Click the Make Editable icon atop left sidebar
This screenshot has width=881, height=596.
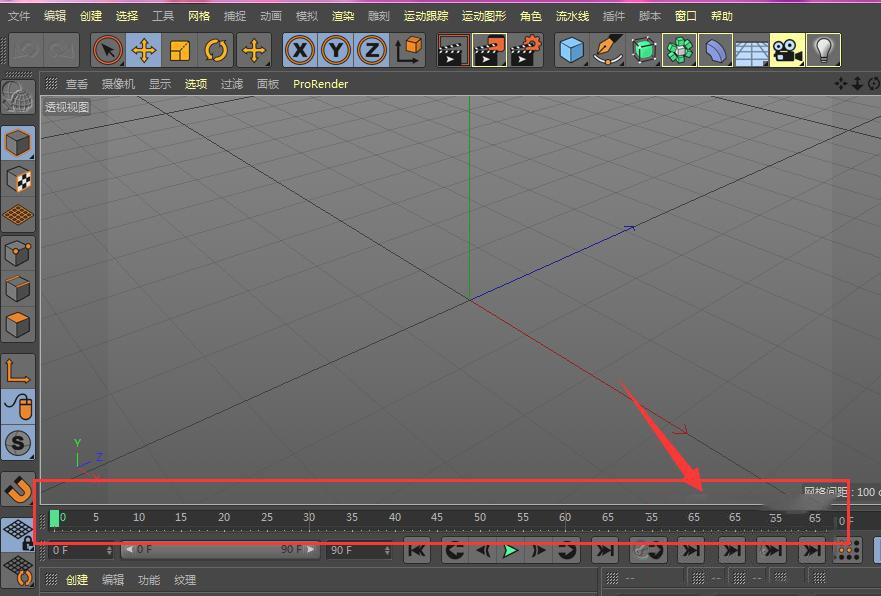[x=17, y=97]
